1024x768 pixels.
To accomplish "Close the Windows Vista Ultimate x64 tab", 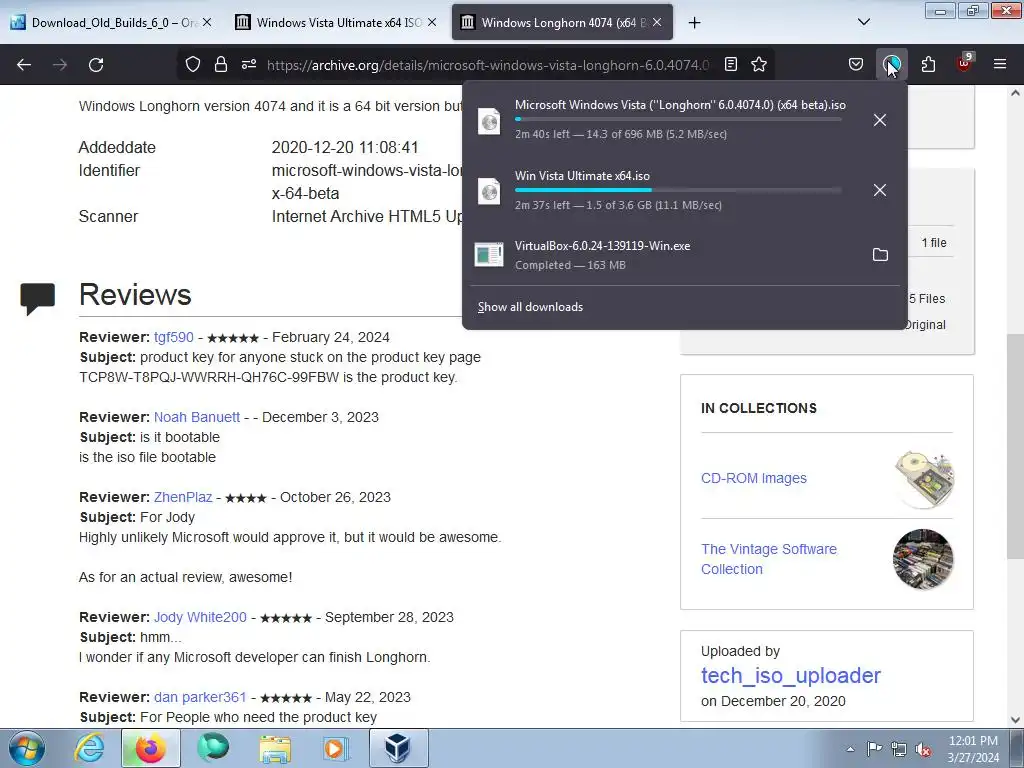I will point(432,22).
